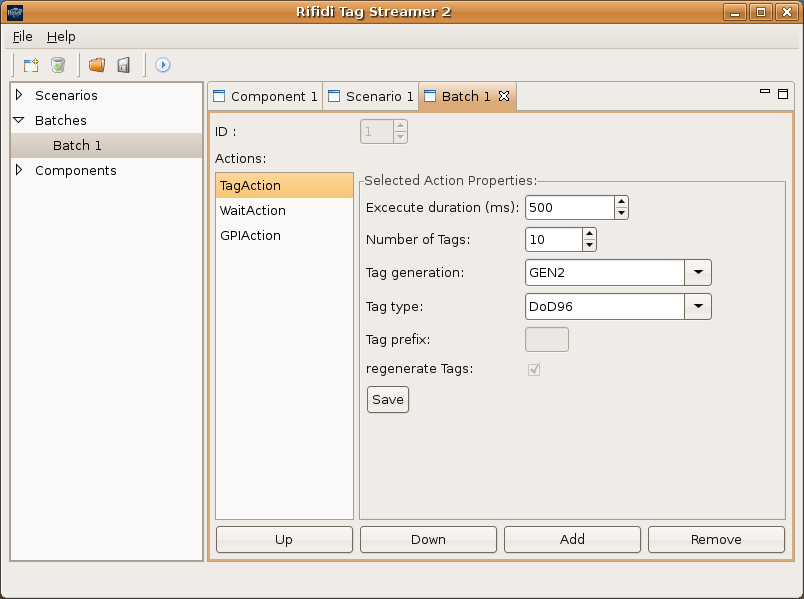Collapse the Batches tree node
Screen dimensions: 804x599
click(19, 120)
